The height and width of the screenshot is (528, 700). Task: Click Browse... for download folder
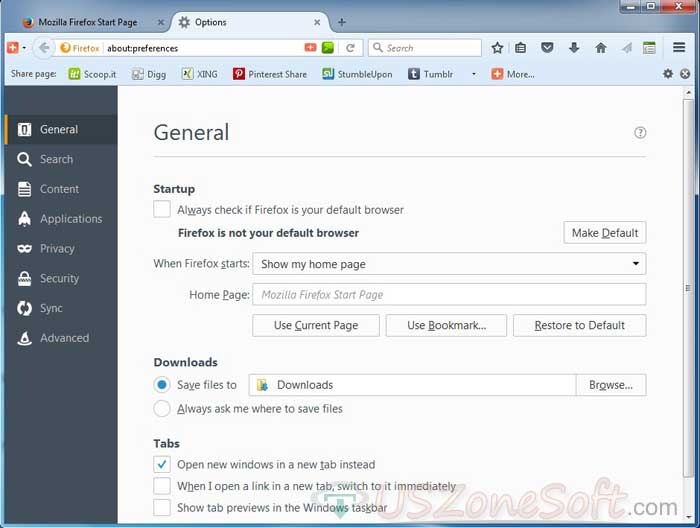click(x=611, y=385)
